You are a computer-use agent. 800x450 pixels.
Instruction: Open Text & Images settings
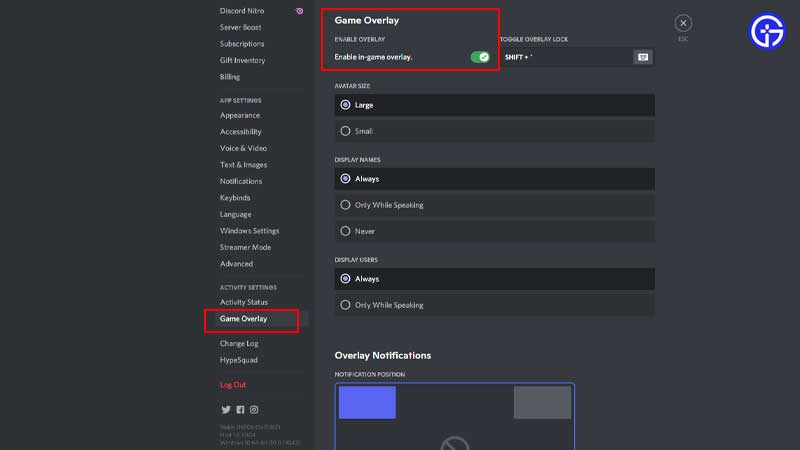point(243,165)
